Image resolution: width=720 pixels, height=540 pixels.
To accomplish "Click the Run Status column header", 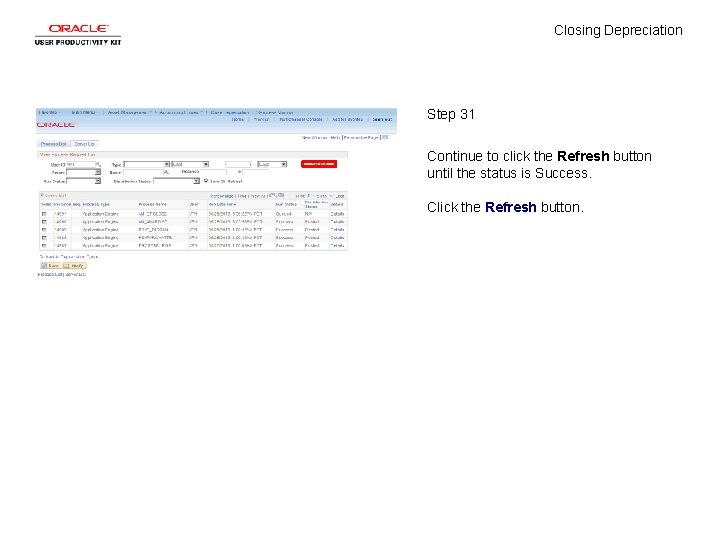I will [286, 204].
